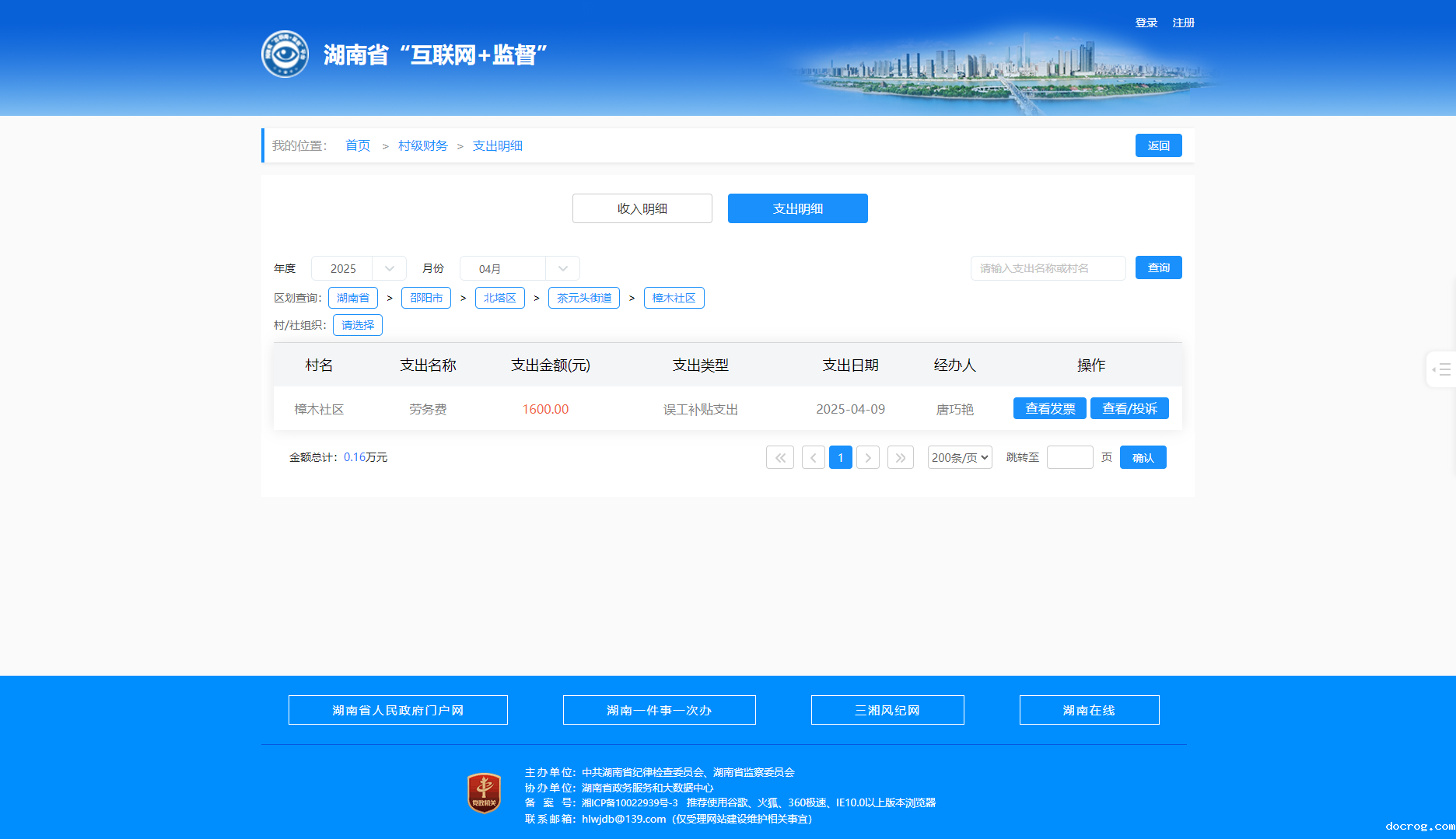Image resolution: width=1456 pixels, height=839 pixels.
Task: Open the 三湘风纪网 footer link
Action: (887, 710)
